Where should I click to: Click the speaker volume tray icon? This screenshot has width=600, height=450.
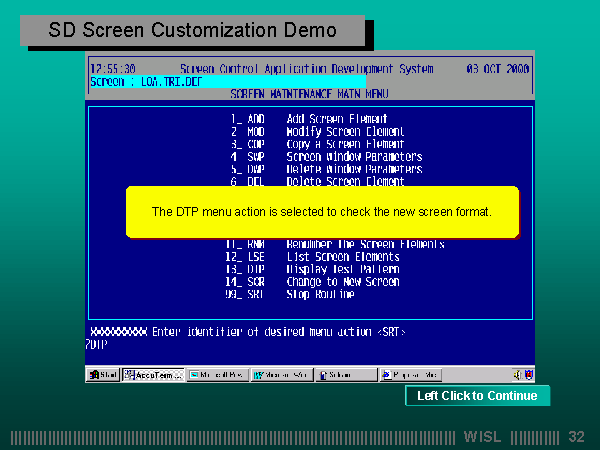[517, 375]
